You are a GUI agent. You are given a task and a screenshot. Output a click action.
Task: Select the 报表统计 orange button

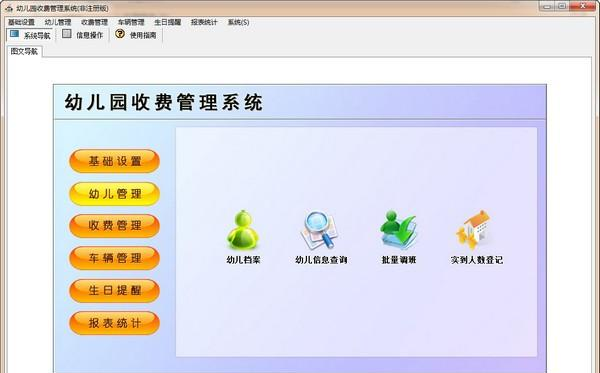coord(114,323)
